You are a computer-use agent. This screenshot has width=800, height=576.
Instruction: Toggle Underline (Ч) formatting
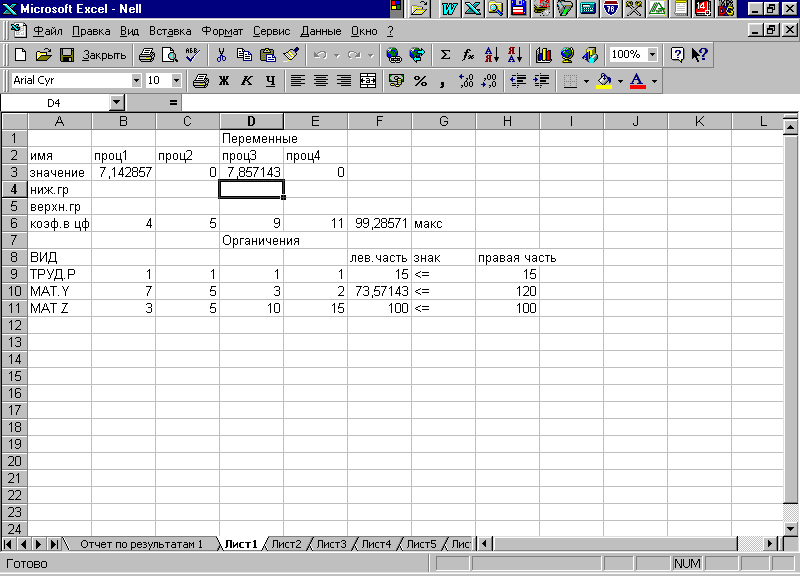[270, 81]
